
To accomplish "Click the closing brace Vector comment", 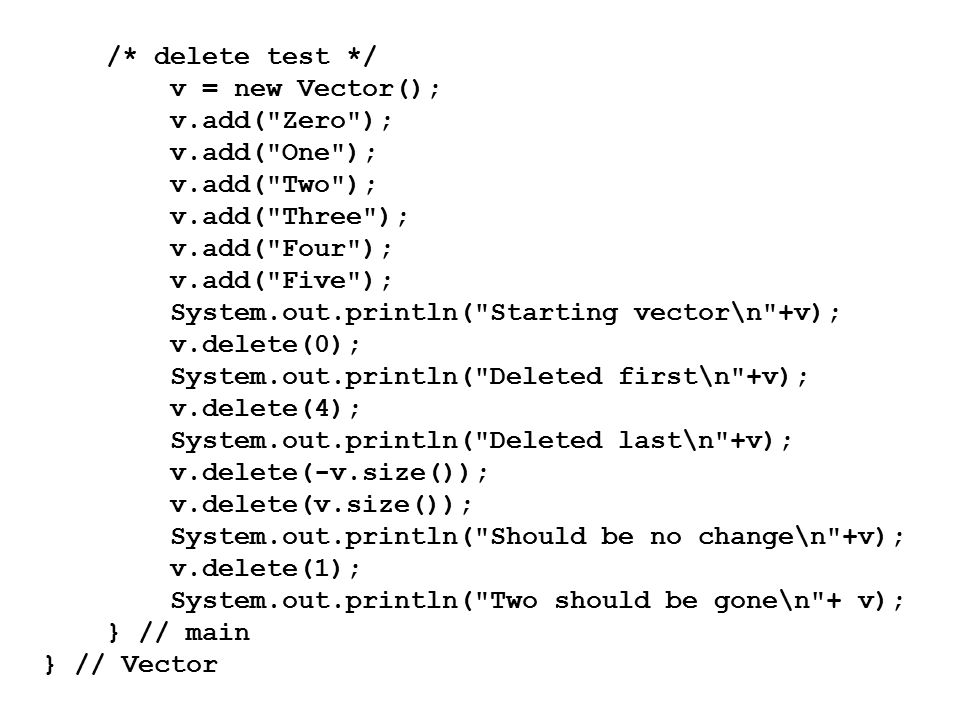I will coord(131,664).
